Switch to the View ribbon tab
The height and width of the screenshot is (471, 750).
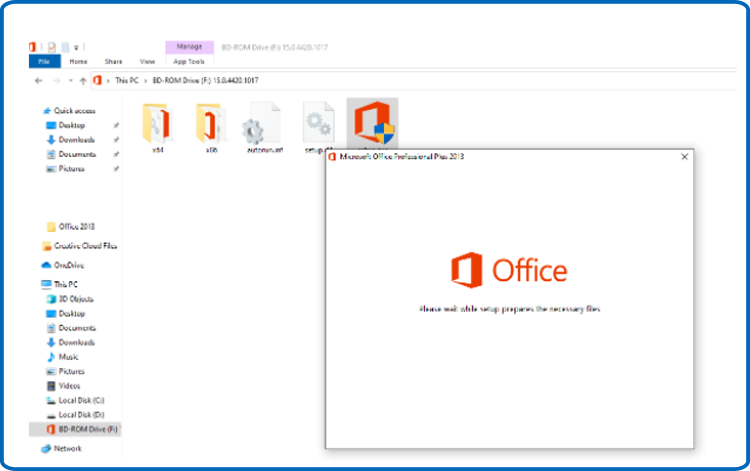pos(147,61)
